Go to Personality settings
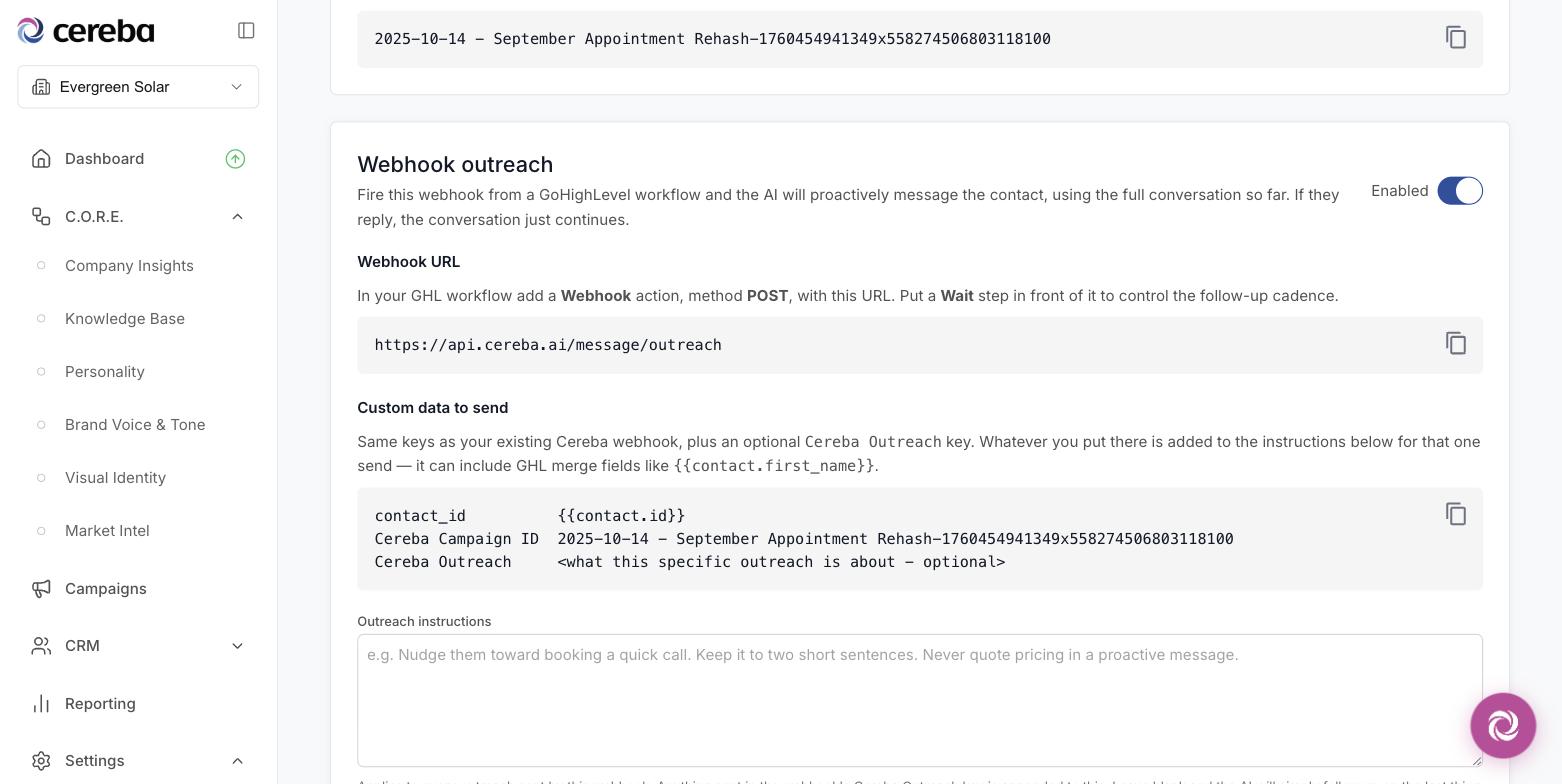The width and height of the screenshot is (1562, 784). click(105, 372)
